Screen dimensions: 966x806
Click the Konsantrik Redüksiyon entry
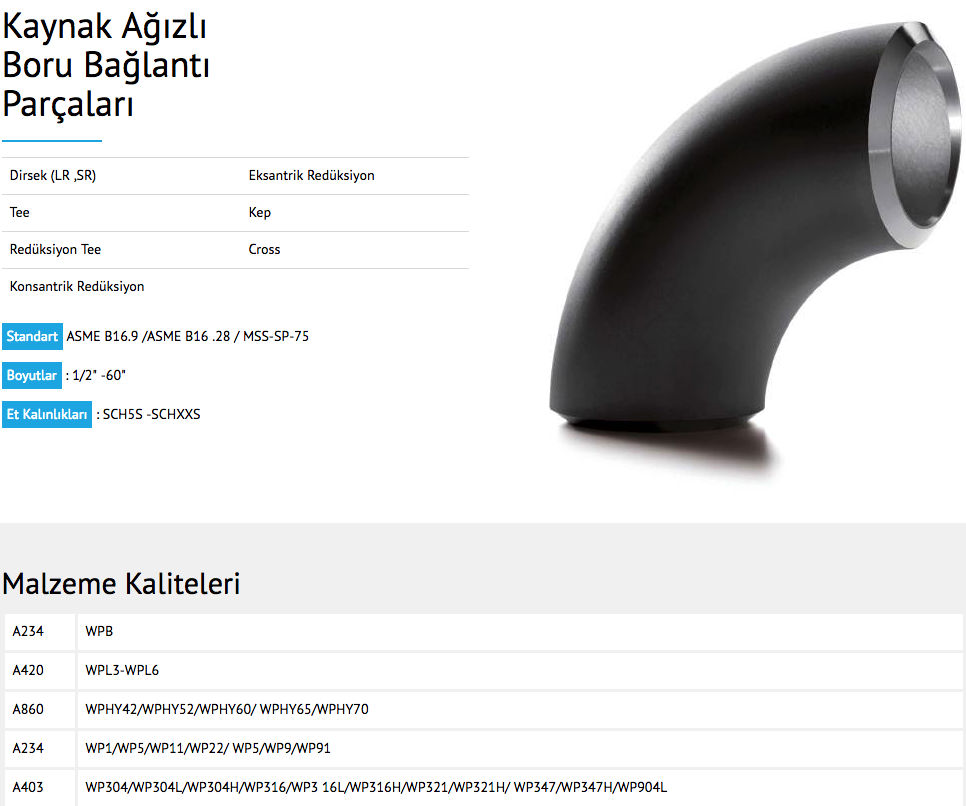coord(77,287)
